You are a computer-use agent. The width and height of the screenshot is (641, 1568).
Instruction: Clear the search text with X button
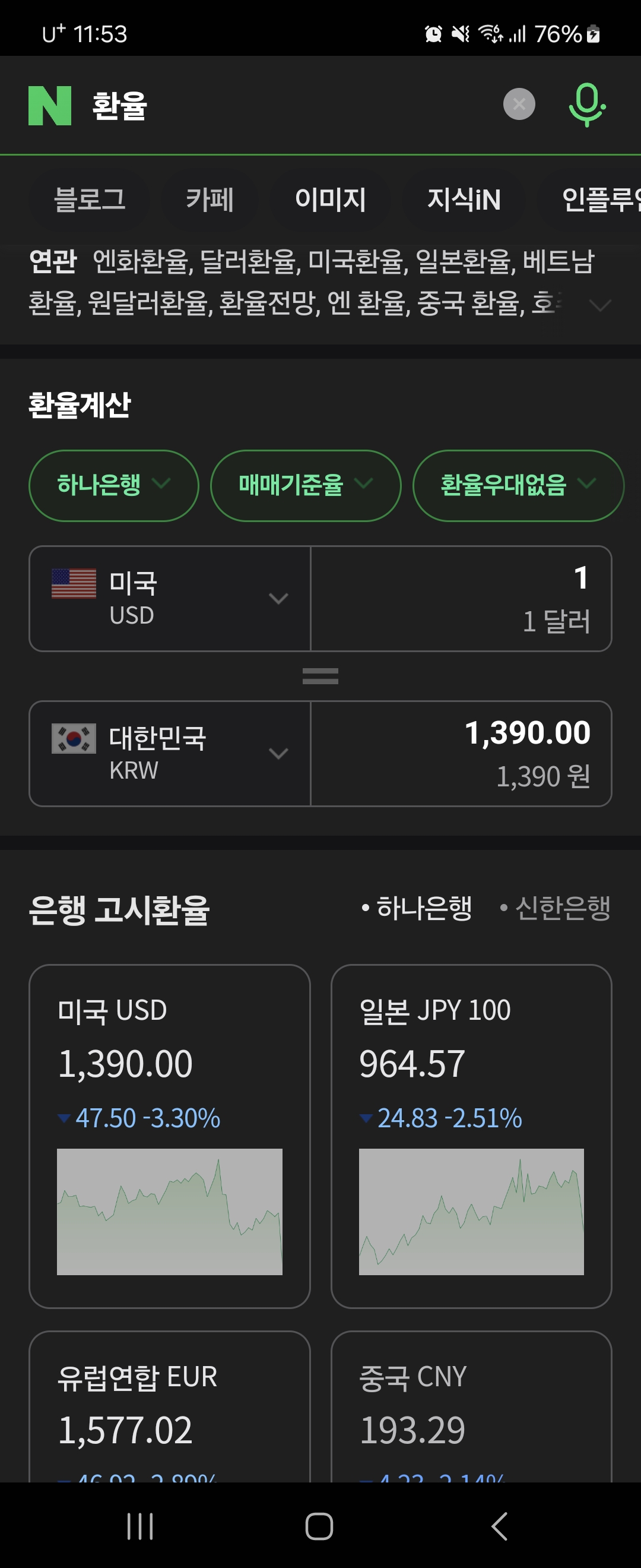(519, 104)
